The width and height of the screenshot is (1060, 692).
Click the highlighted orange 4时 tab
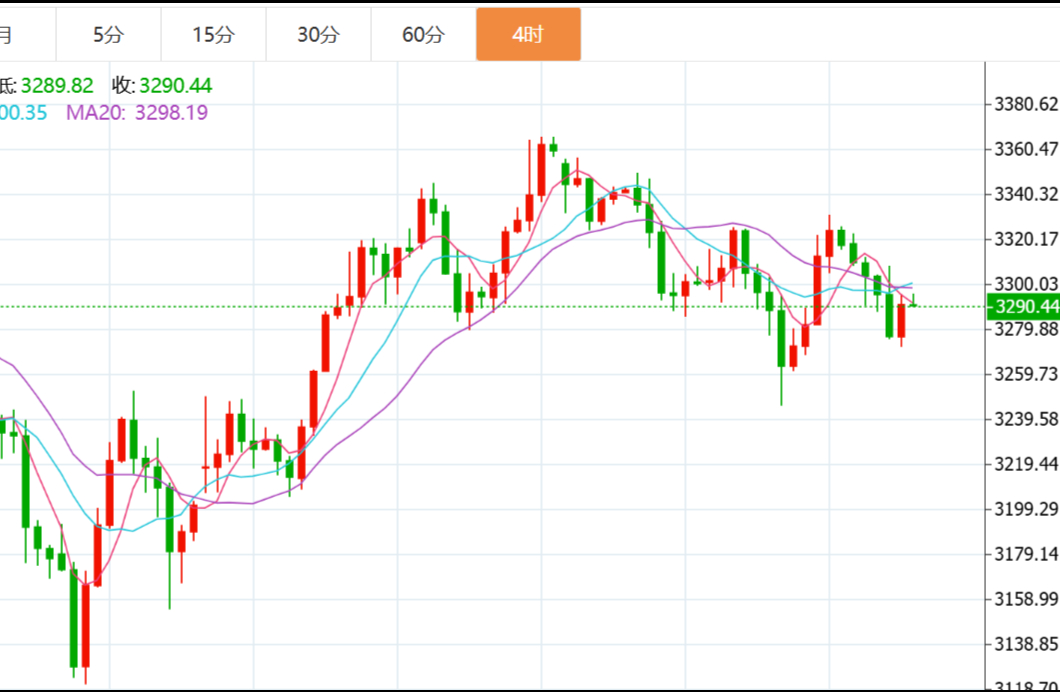pos(528,35)
